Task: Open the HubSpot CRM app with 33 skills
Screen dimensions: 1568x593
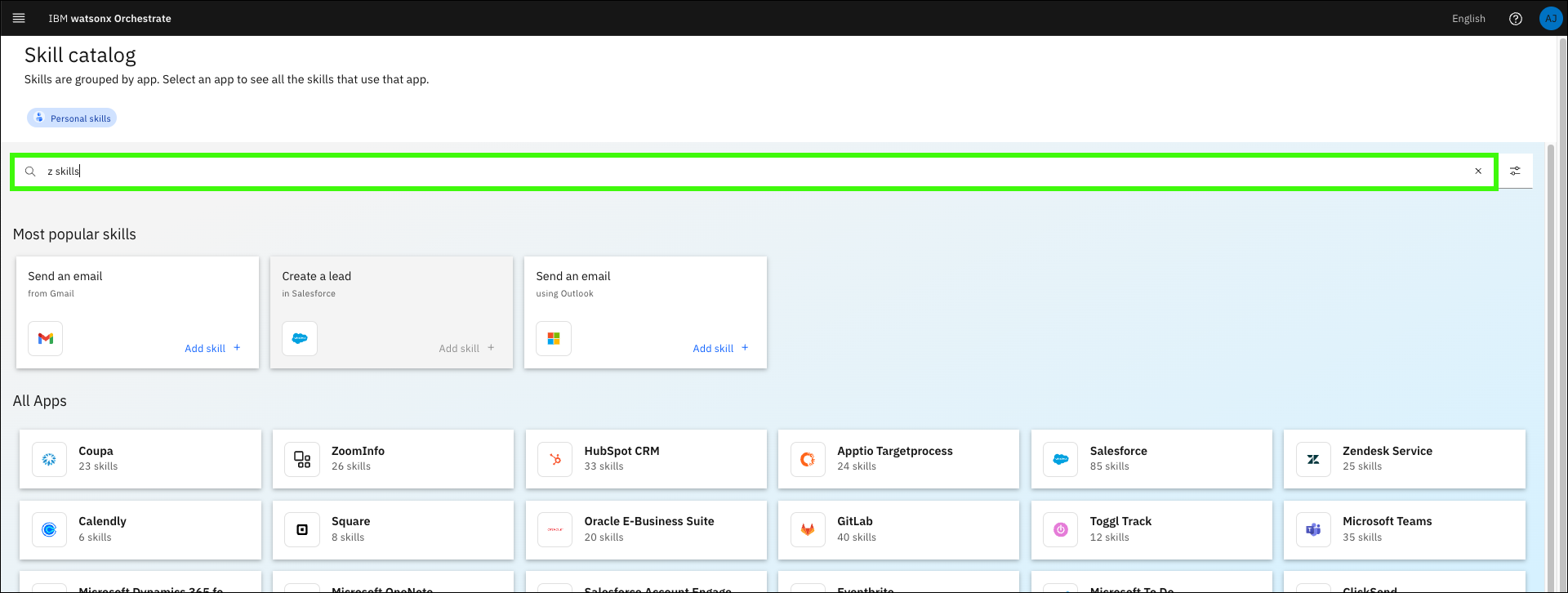Action: [645, 459]
